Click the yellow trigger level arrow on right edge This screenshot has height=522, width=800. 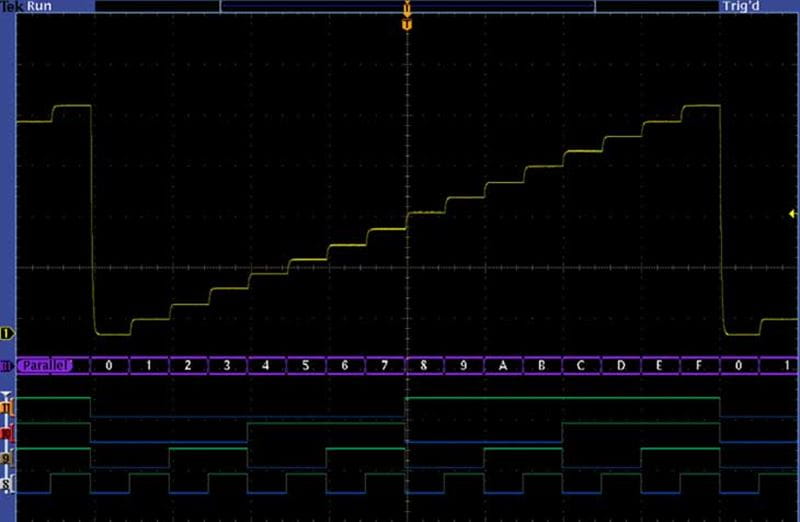(793, 213)
